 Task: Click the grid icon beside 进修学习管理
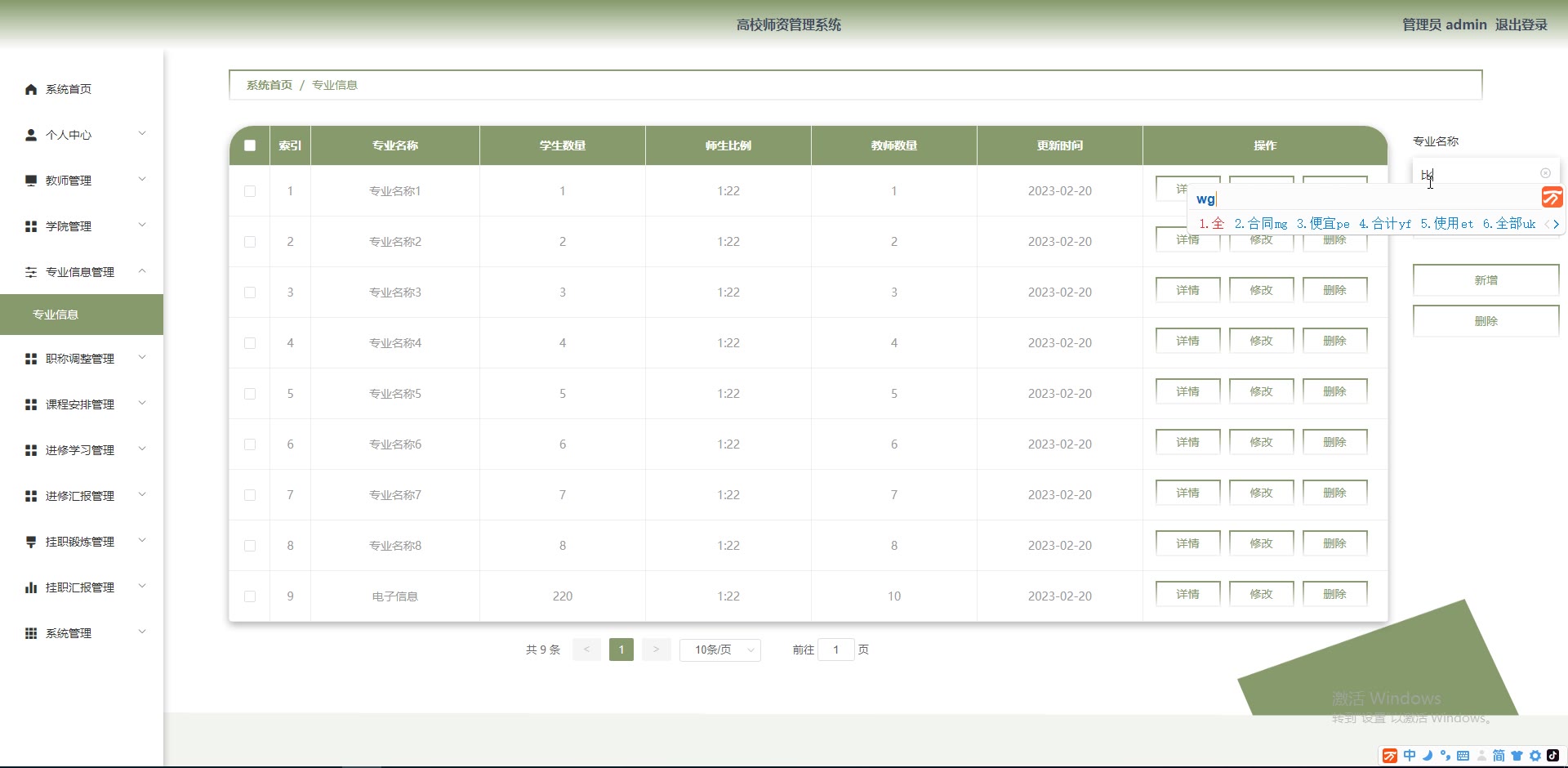[31, 450]
